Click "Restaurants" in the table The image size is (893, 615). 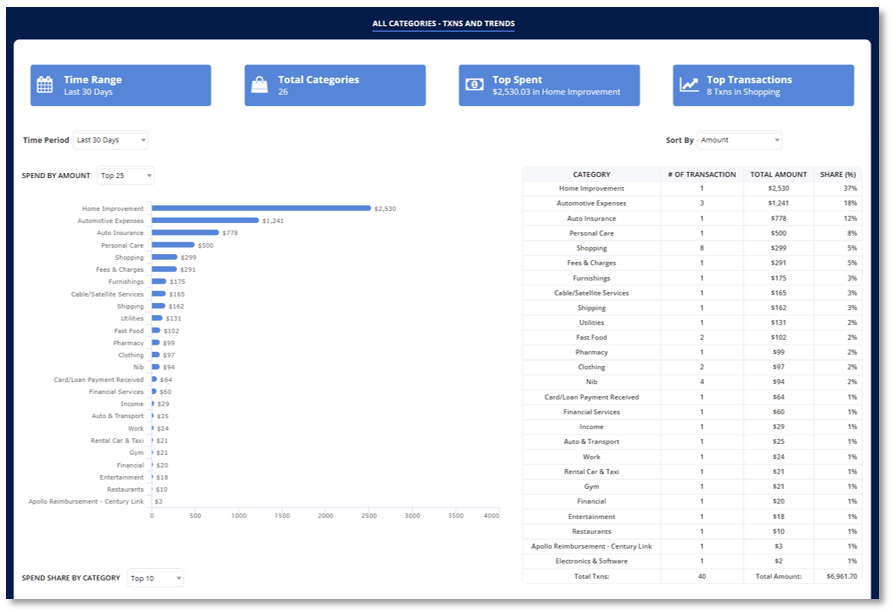click(591, 532)
